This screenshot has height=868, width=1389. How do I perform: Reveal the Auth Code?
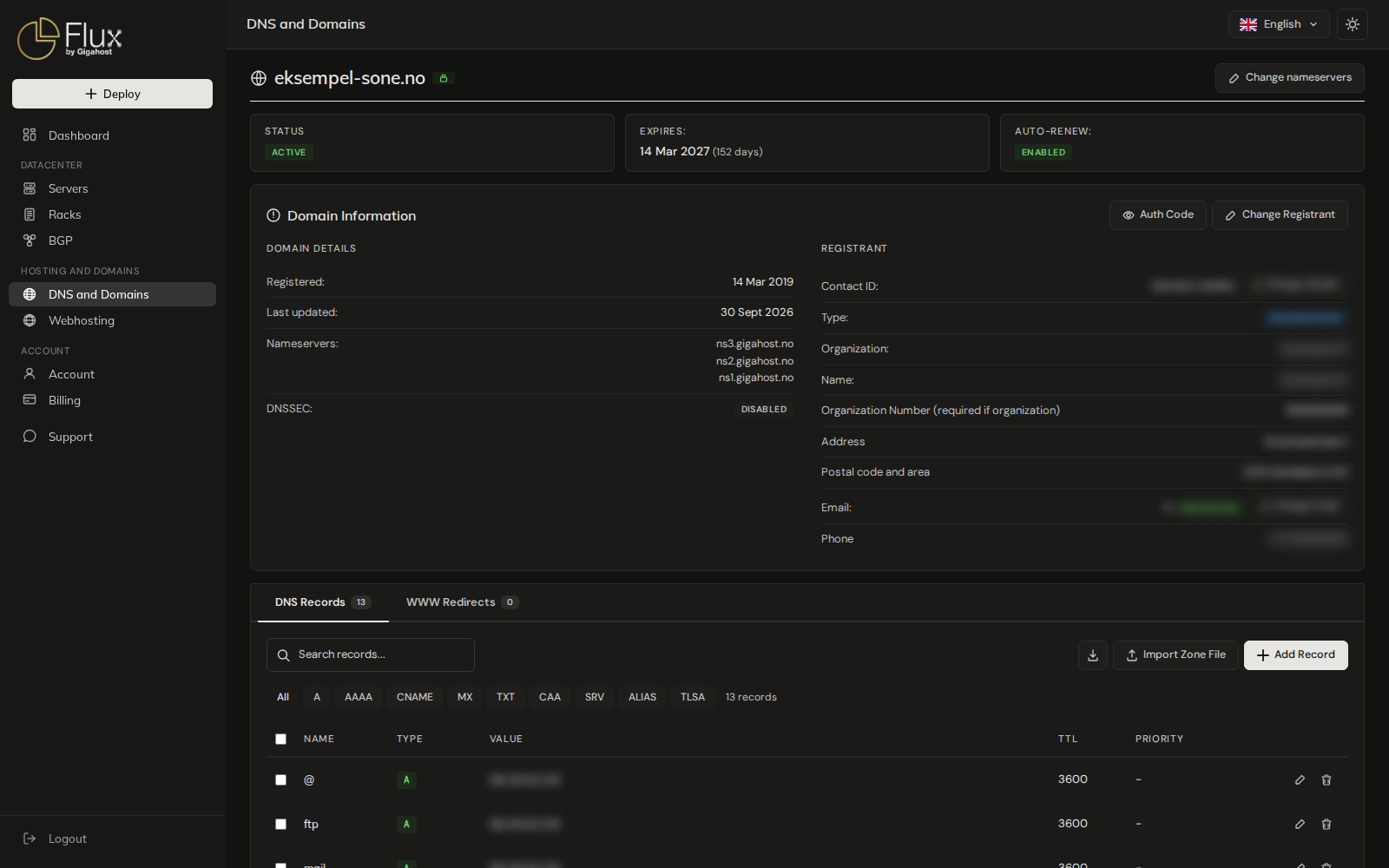pos(1158,215)
